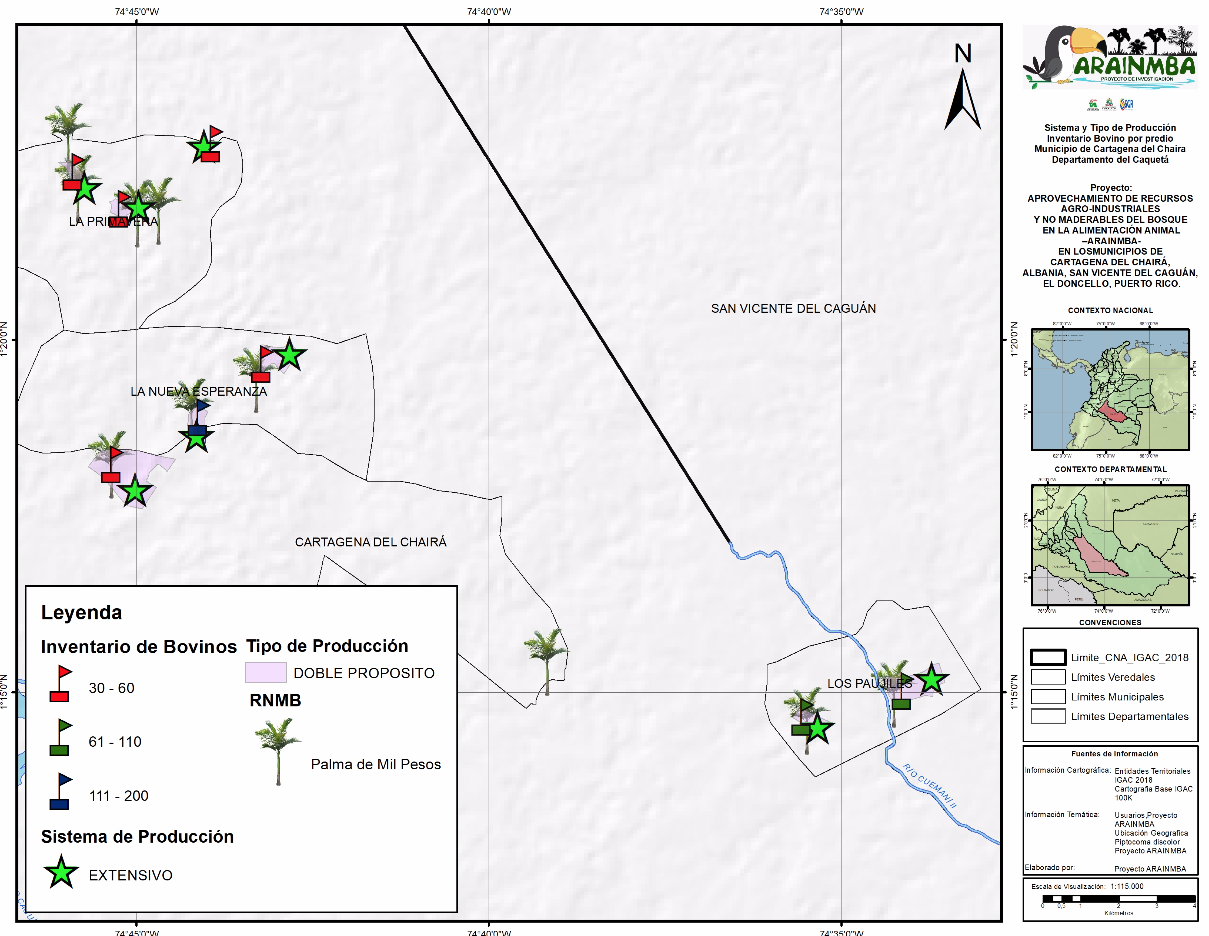Click the '61 - 110' legend label
Viewport: 1209px width, 936px height.
coord(115,742)
